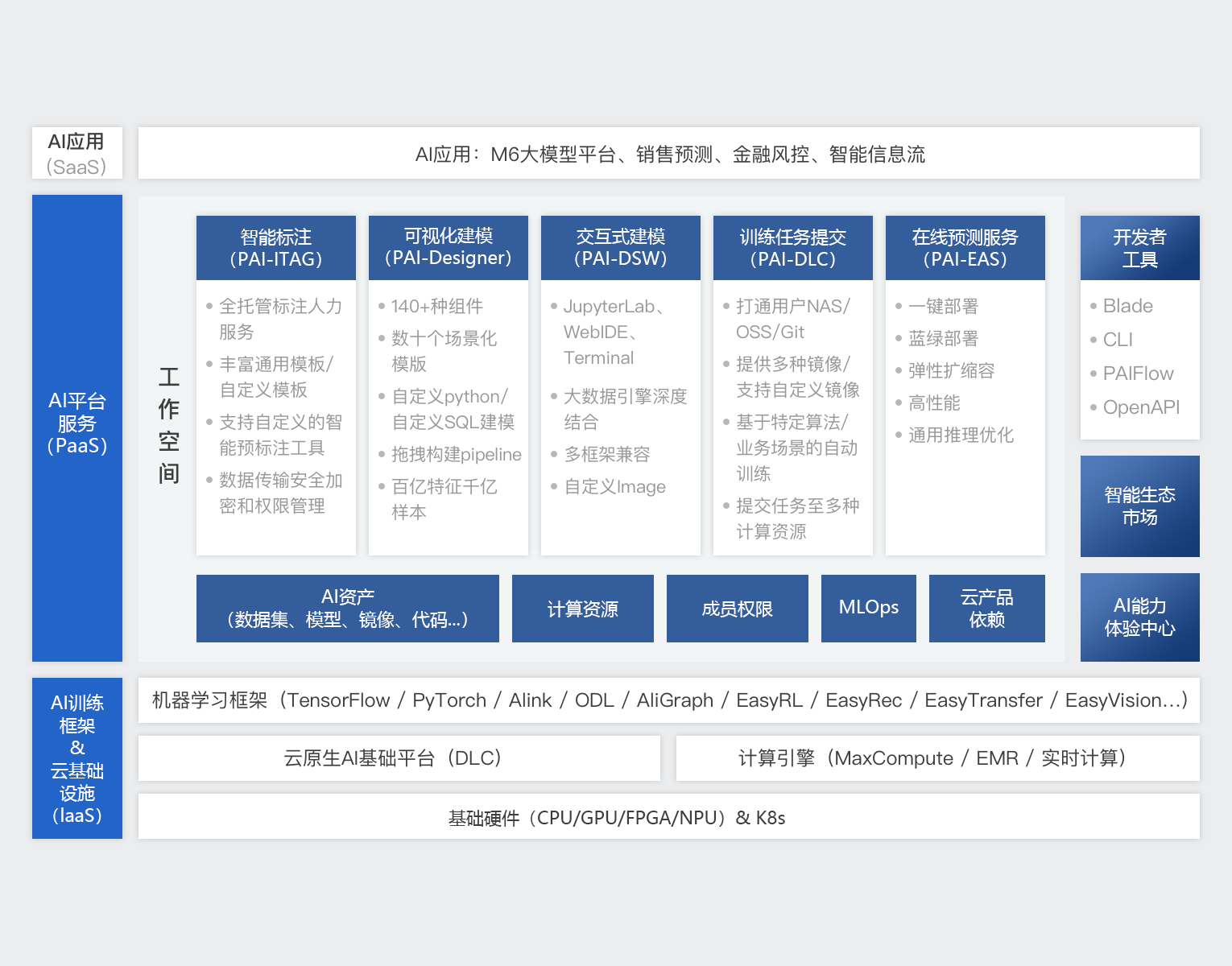Image resolution: width=1232 pixels, height=966 pixels.
Task: Select PAIFlow in developer tools
Action: (1132, 374)
